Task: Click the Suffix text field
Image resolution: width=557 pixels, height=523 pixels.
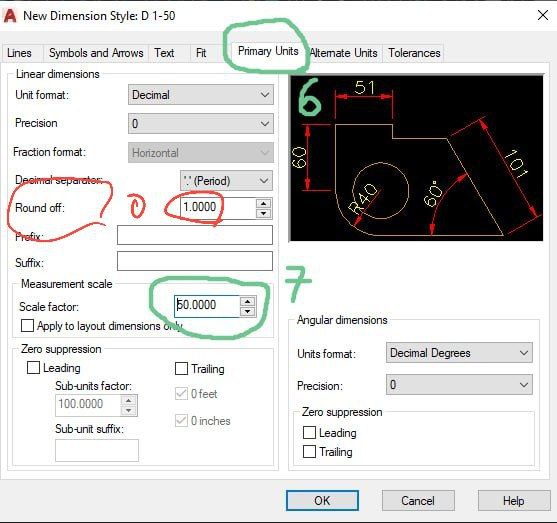Action: pyautogui.click(x=195, y=261)
